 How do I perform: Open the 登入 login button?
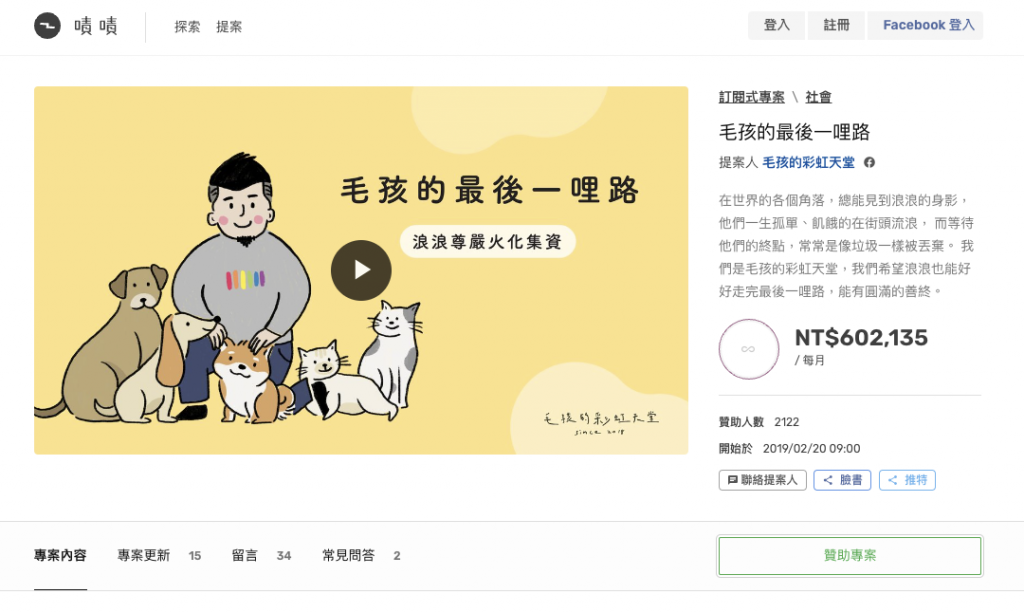(776, 25)
